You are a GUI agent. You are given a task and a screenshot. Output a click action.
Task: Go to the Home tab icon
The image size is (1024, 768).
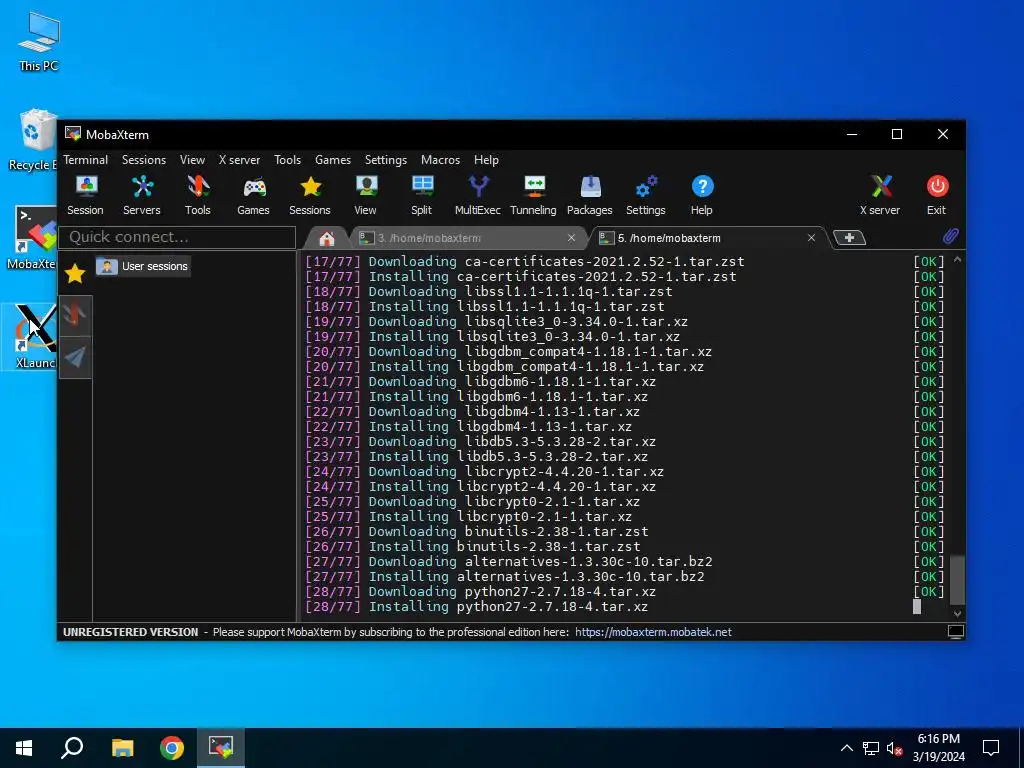pyautogui.click(x=327, y=238)
